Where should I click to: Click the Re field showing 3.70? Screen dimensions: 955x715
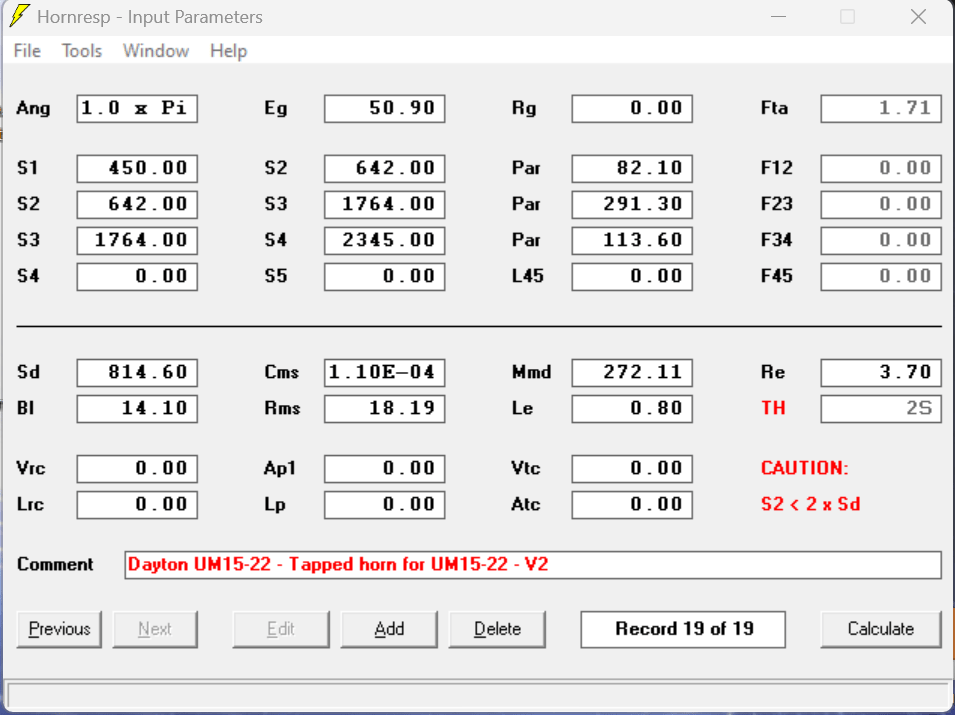pyautogui.click(x=881, y=373)
